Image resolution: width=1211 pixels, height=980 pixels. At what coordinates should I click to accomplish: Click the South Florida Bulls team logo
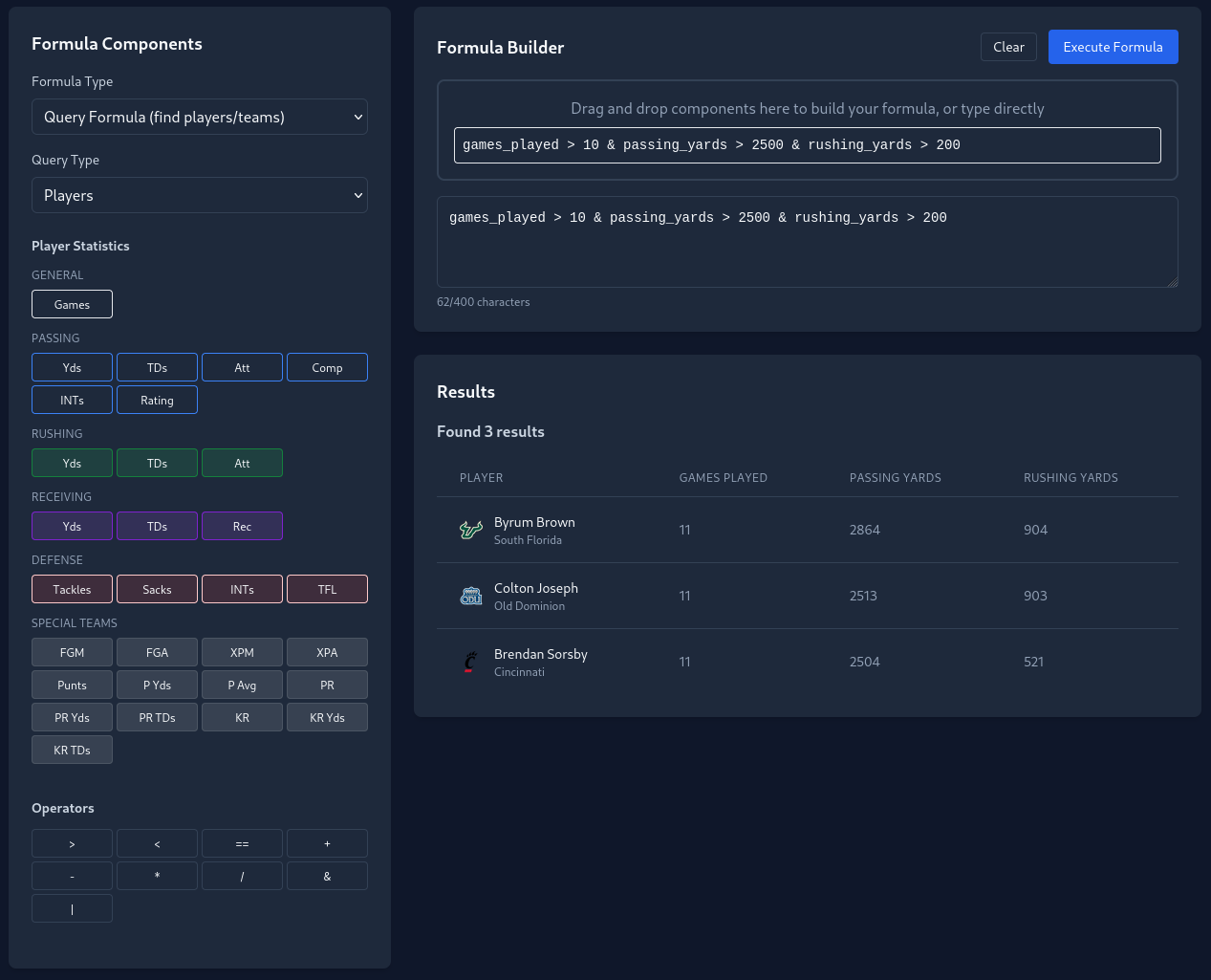coord(470,530)
